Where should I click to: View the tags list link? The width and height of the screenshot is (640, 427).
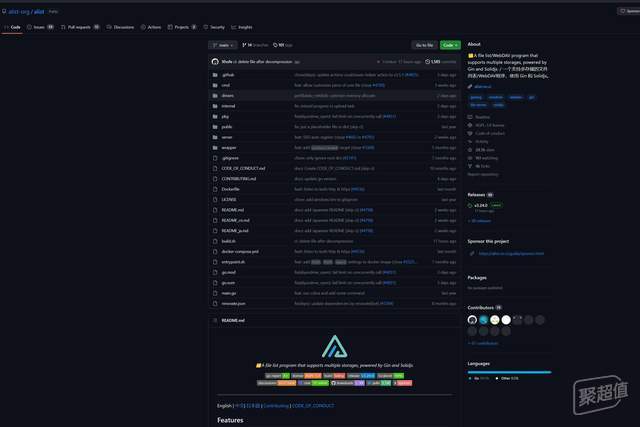(283, 45)
